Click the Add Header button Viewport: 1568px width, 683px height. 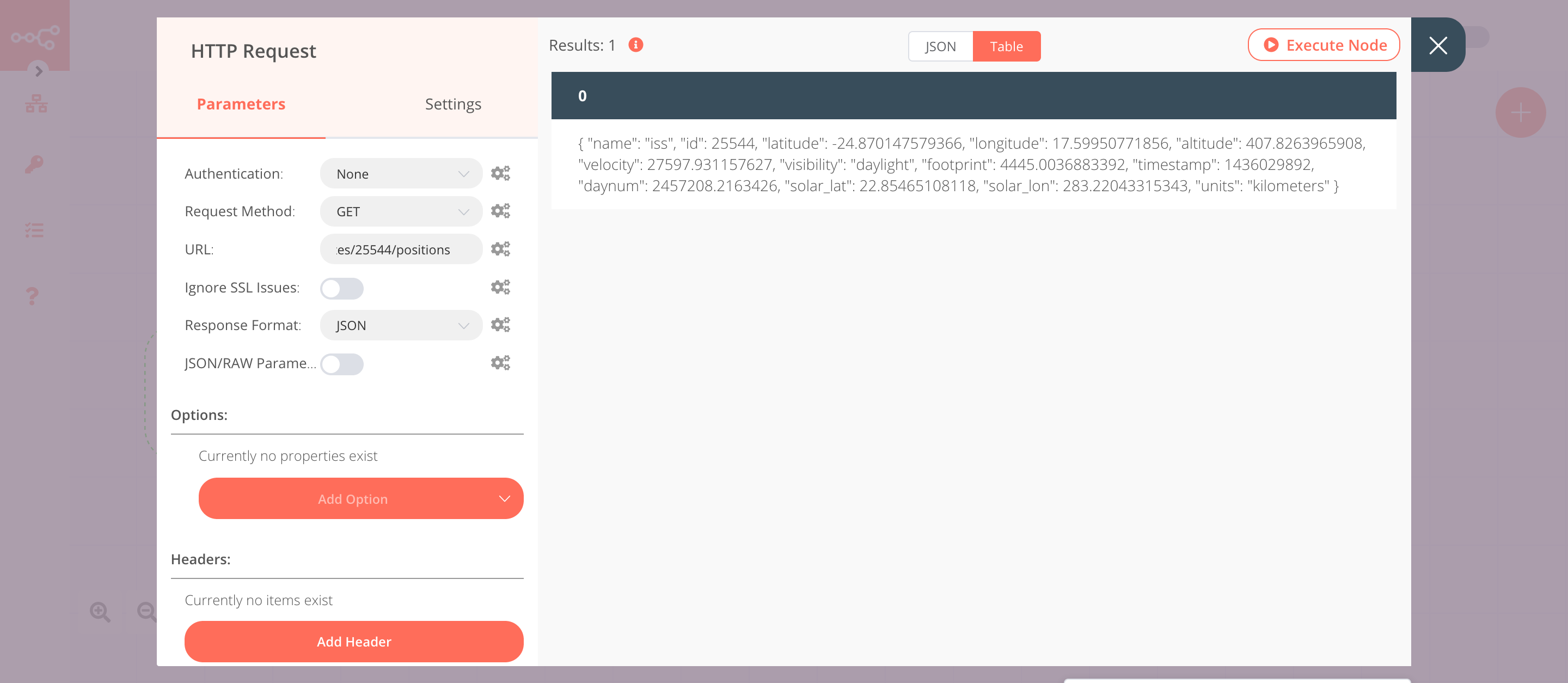tap(353, 641)
